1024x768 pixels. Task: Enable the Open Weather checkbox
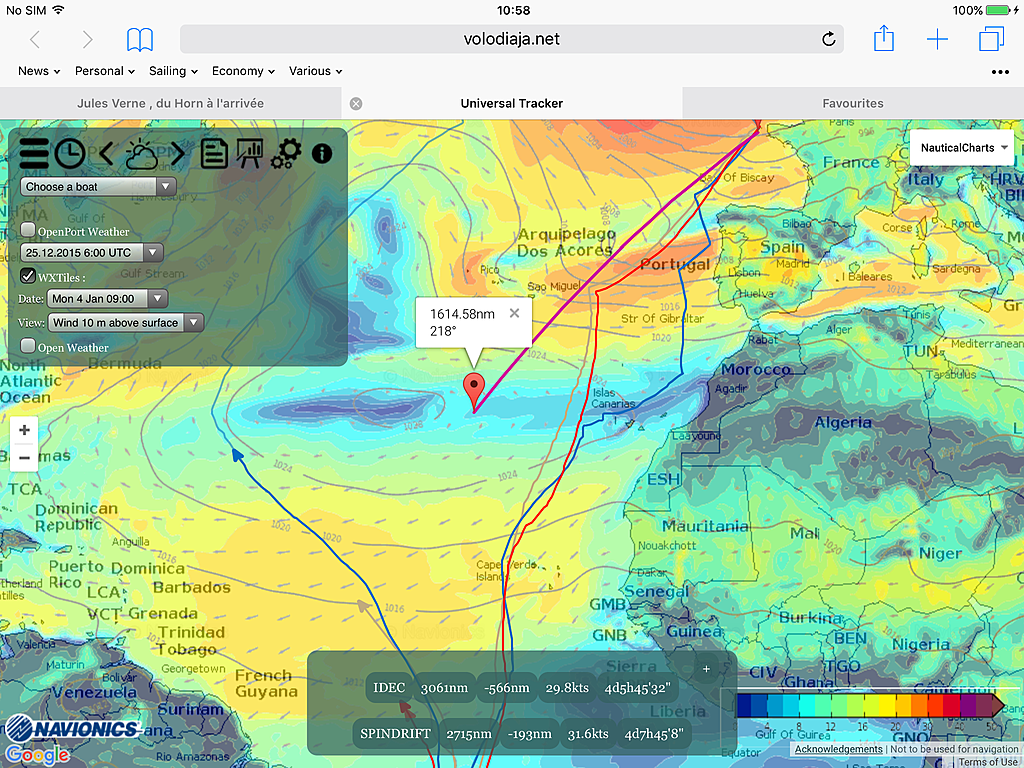click(x=28, y=345)
